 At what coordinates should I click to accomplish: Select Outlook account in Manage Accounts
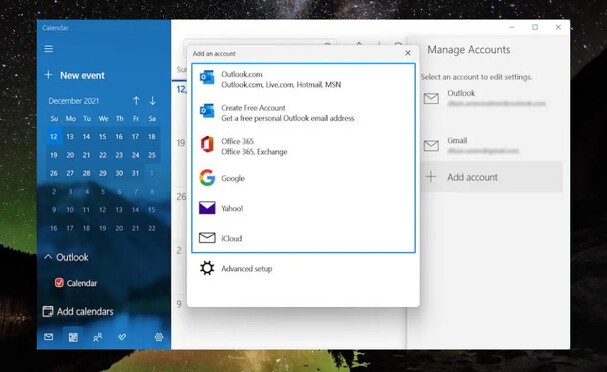point(492,98)
